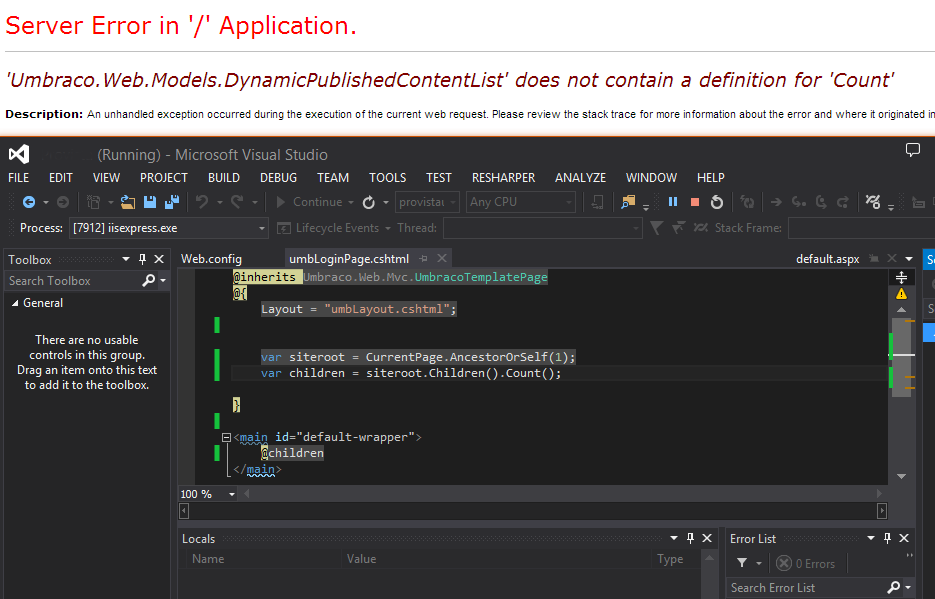Viewport: 935px width, 599px height.
Task: Open the feedback speech bubble icon
Action: pos(912,150)
